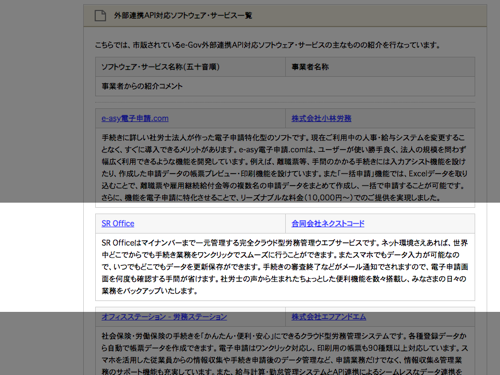Click the 事業者からの紹介コメント header cell
Screen dimensions: 500x375
285,86
